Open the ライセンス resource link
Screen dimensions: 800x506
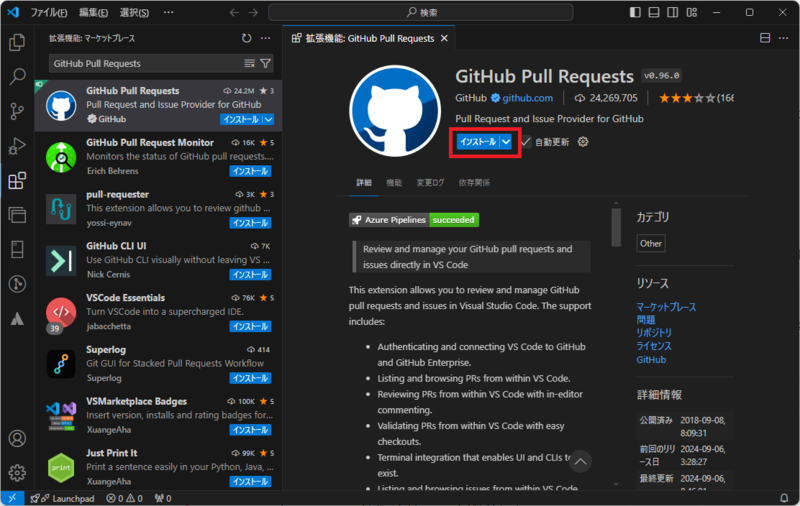[x=654, y=346]
